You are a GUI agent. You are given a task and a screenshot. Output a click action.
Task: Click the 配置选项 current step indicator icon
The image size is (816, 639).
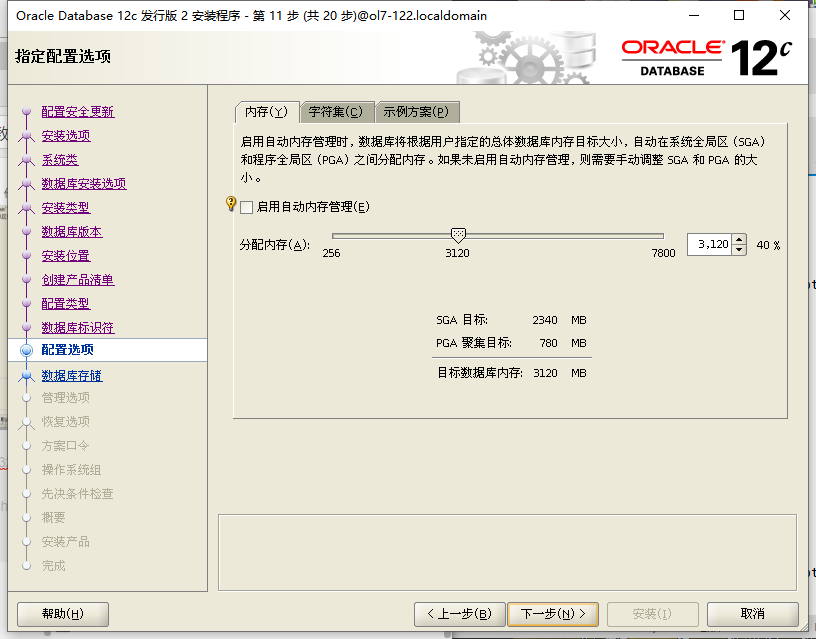(25, 350)
